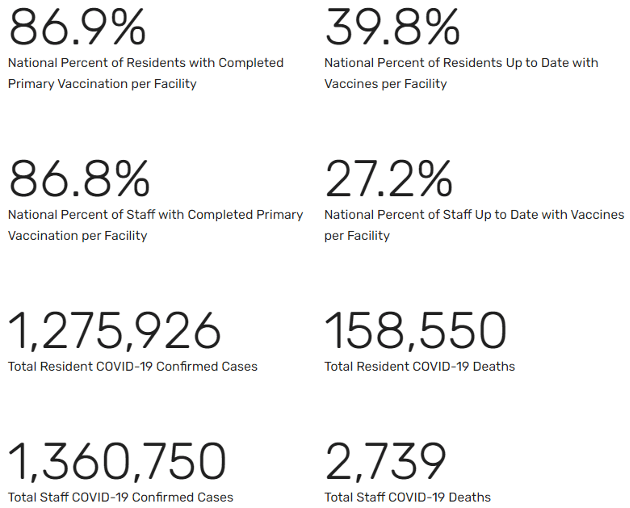Select the 'Total Staff COVID-19 Confirmed Cases' label
The height and width of the screenshot is (508, 630).
point(121,498)
